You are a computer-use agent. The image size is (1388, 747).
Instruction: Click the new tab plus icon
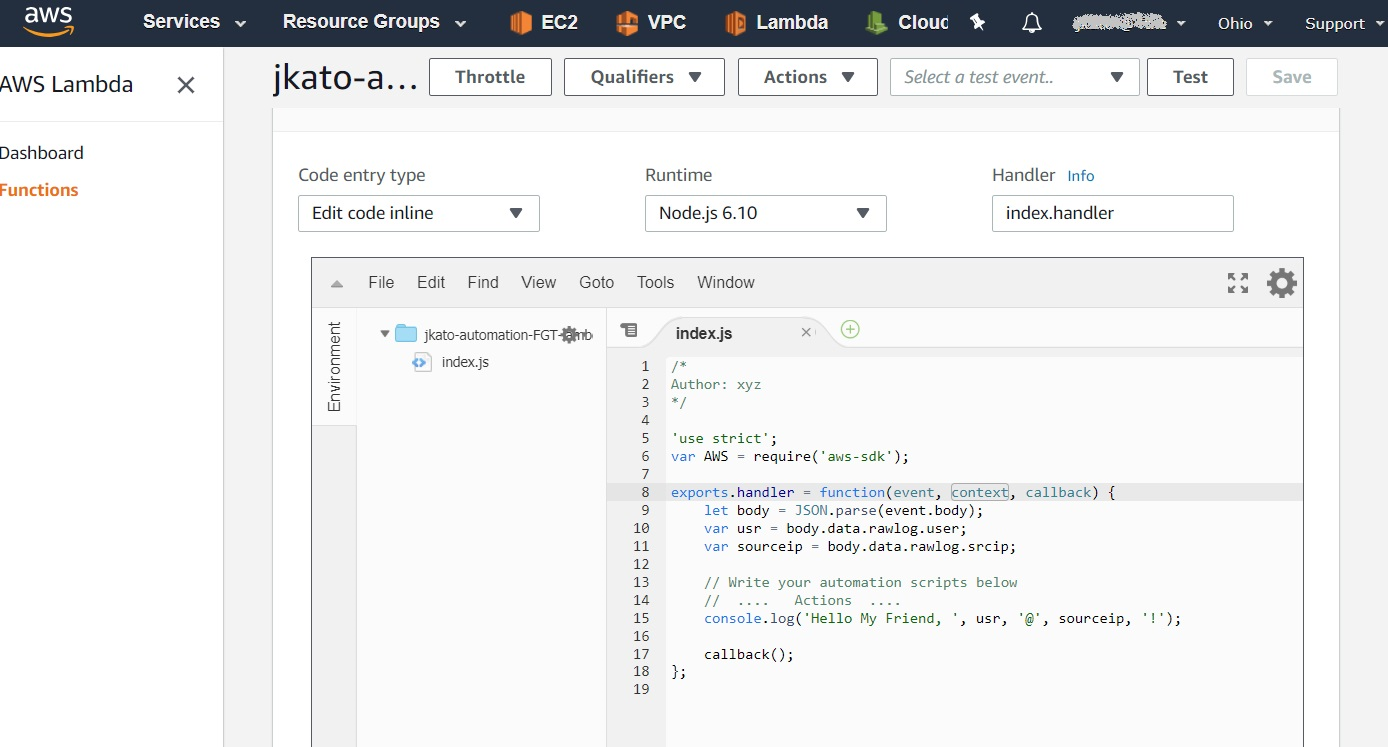coord(850,330)
